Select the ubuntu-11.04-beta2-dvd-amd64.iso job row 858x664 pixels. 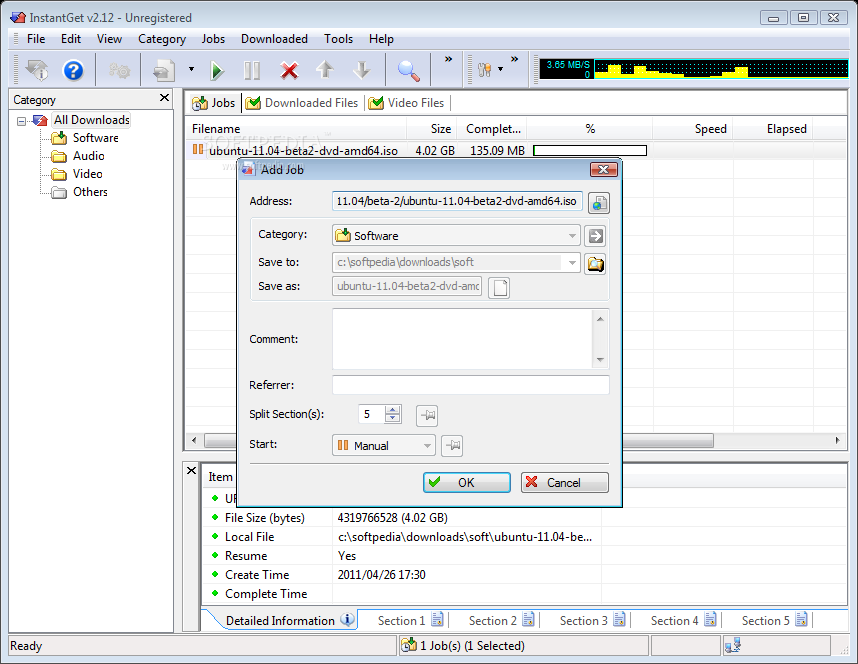point(516,151)
